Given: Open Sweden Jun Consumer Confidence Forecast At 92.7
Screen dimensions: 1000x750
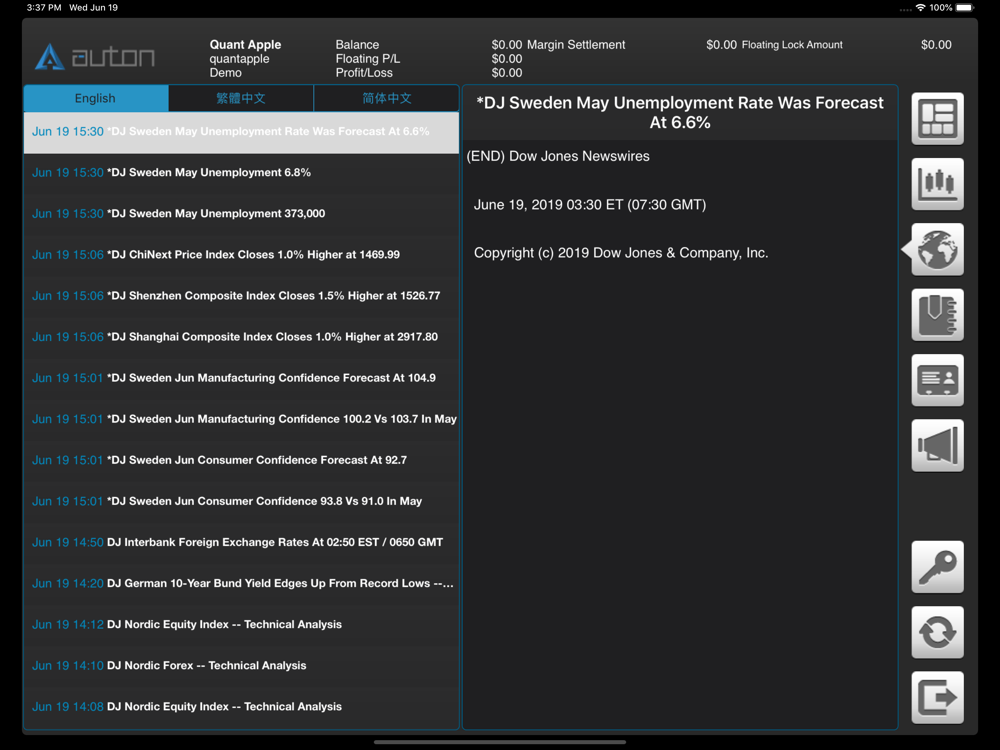Looking at the screenshot, I should [241, 460].
